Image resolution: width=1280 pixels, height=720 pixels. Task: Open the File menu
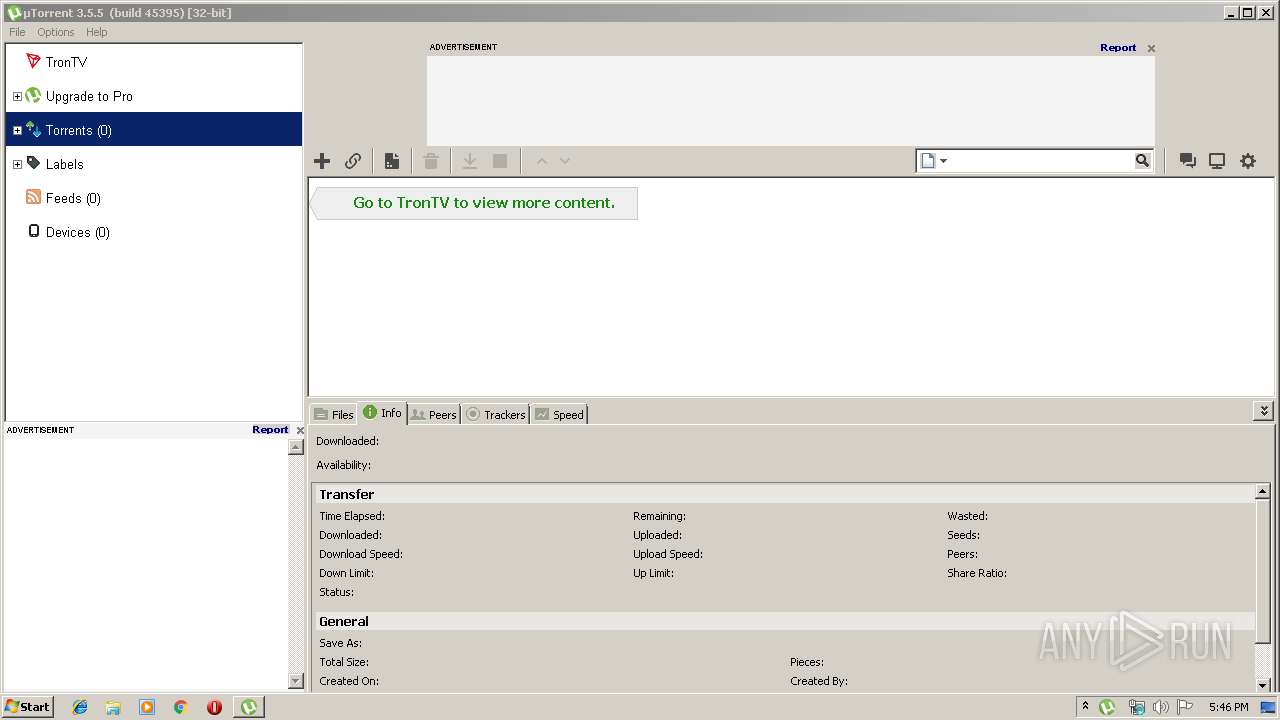(x=17, y=32)
